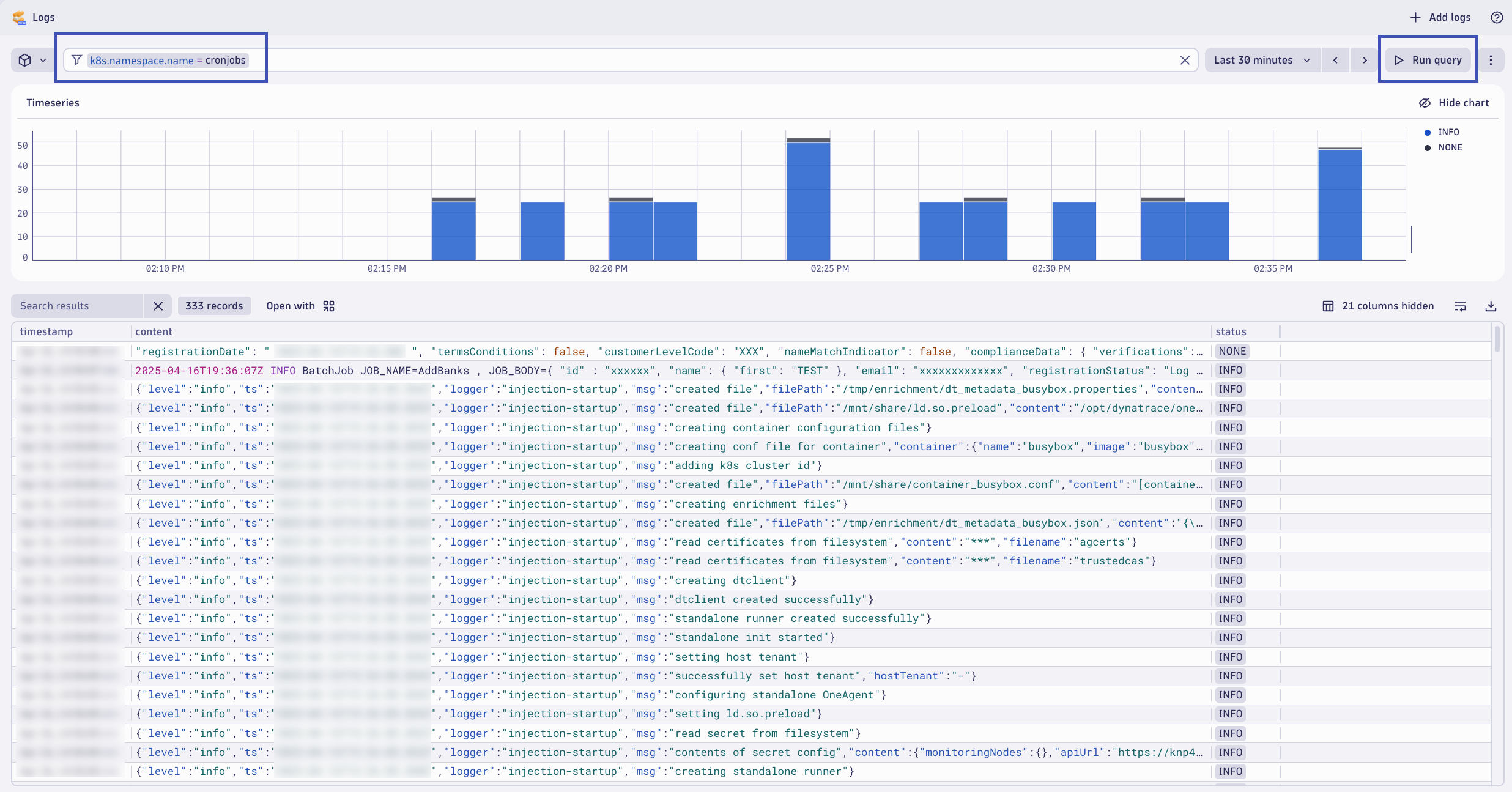Click the tallest bar near 02:25 PM

(x=808, y=199)
